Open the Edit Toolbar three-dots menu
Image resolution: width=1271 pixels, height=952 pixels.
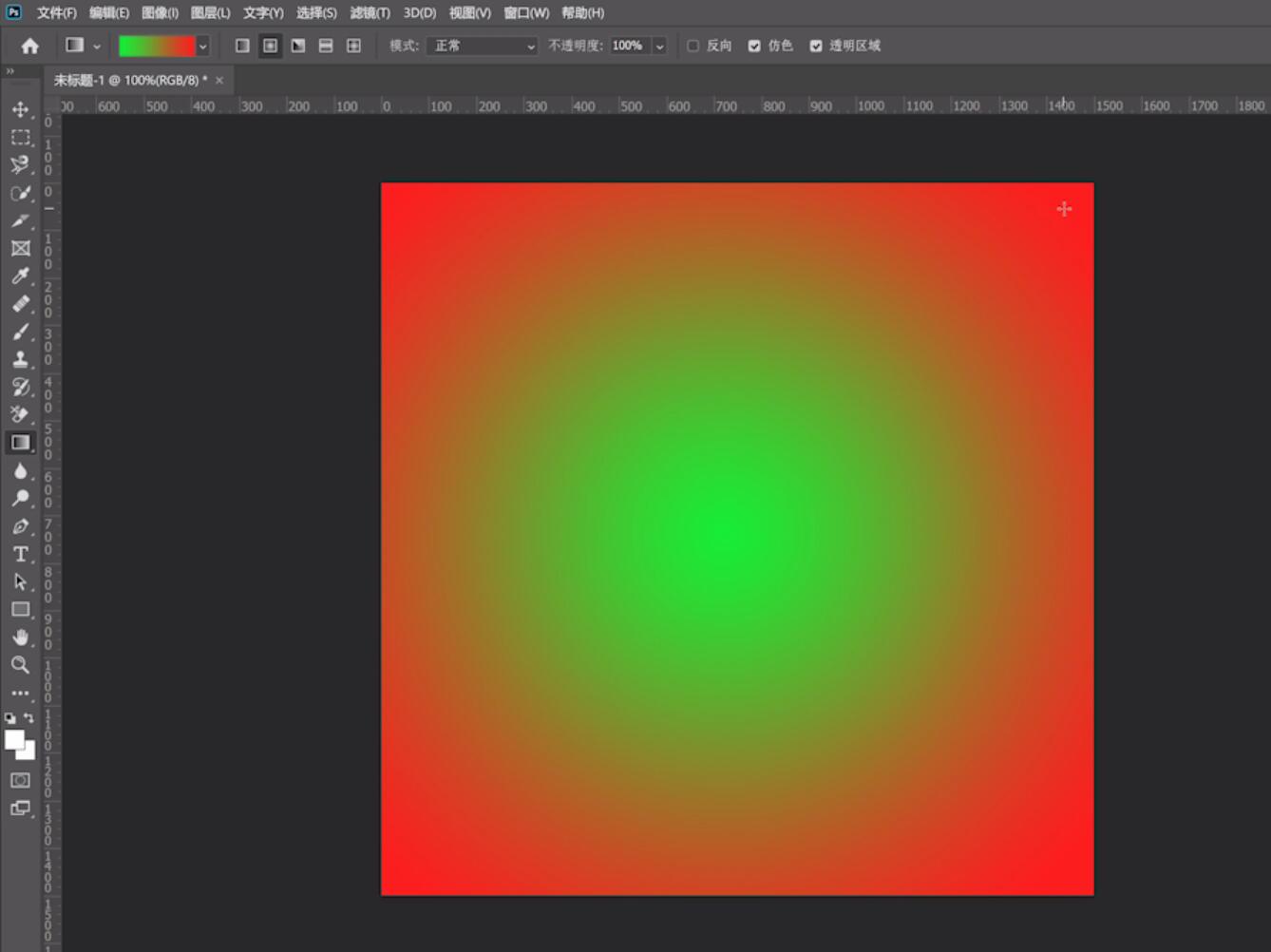pos(20,694)
